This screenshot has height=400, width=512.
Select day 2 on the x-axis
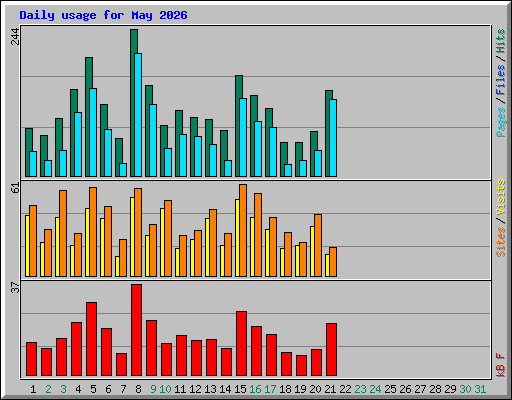point(48,389)
